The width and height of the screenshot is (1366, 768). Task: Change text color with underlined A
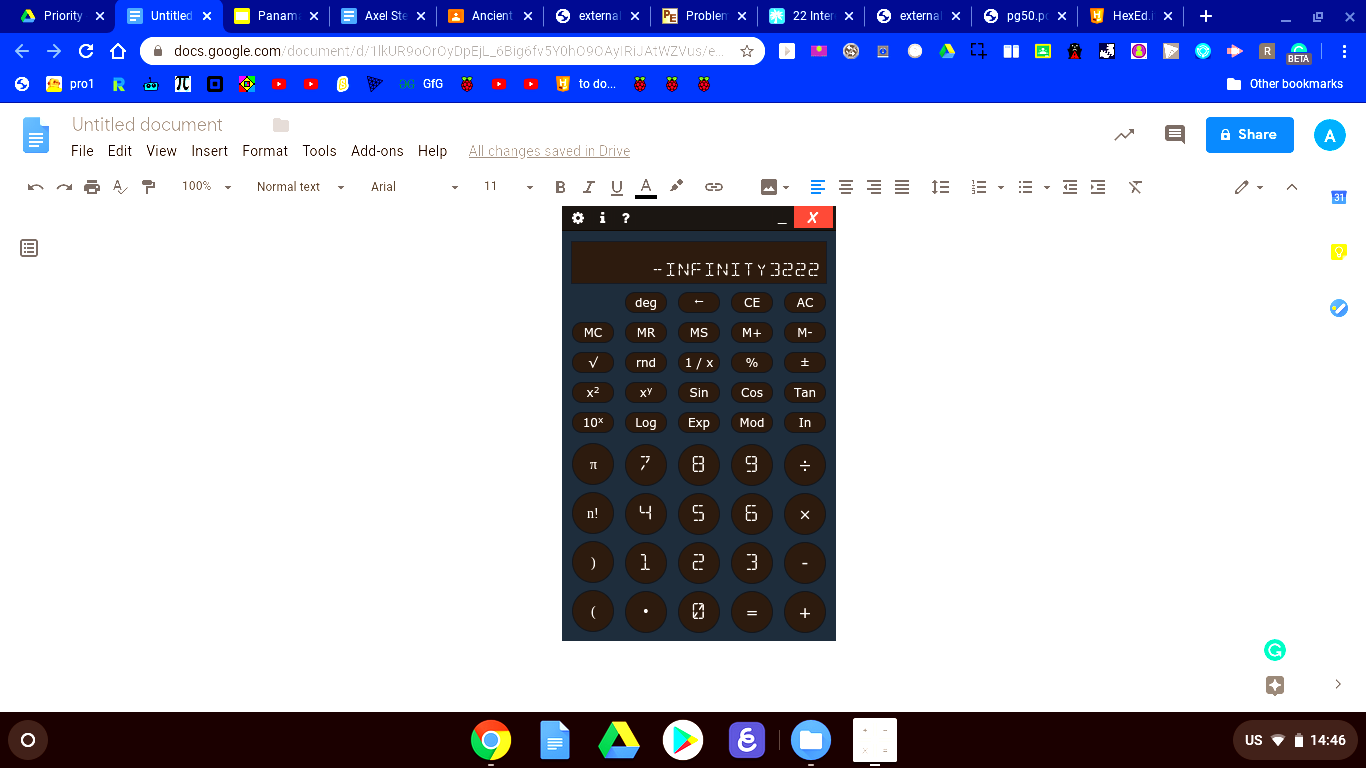click(x=646, y=187)
